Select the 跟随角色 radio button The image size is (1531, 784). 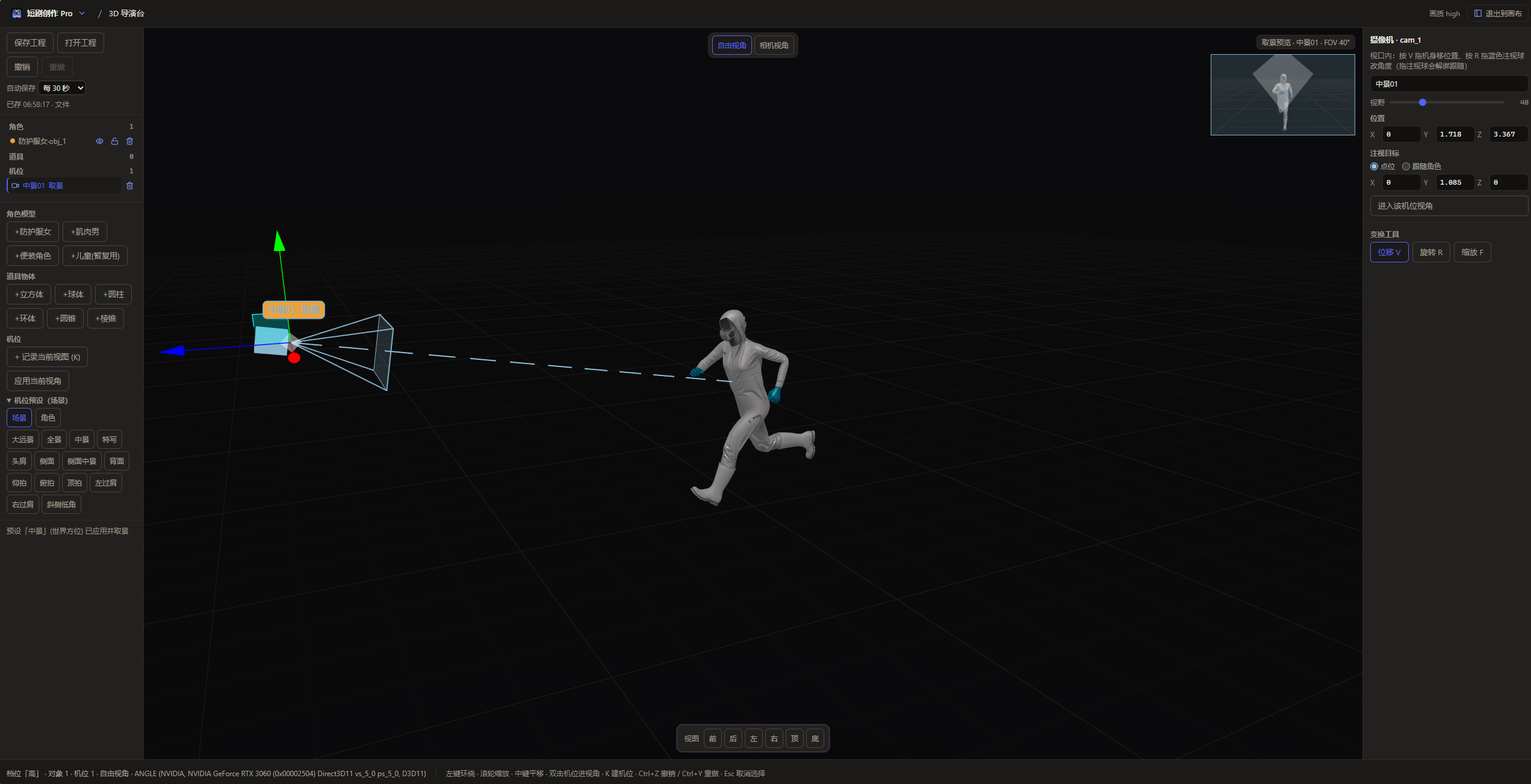[1406, 167]
